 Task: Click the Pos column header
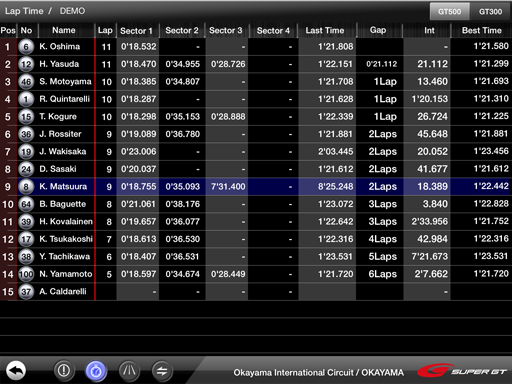click(8, 31)
